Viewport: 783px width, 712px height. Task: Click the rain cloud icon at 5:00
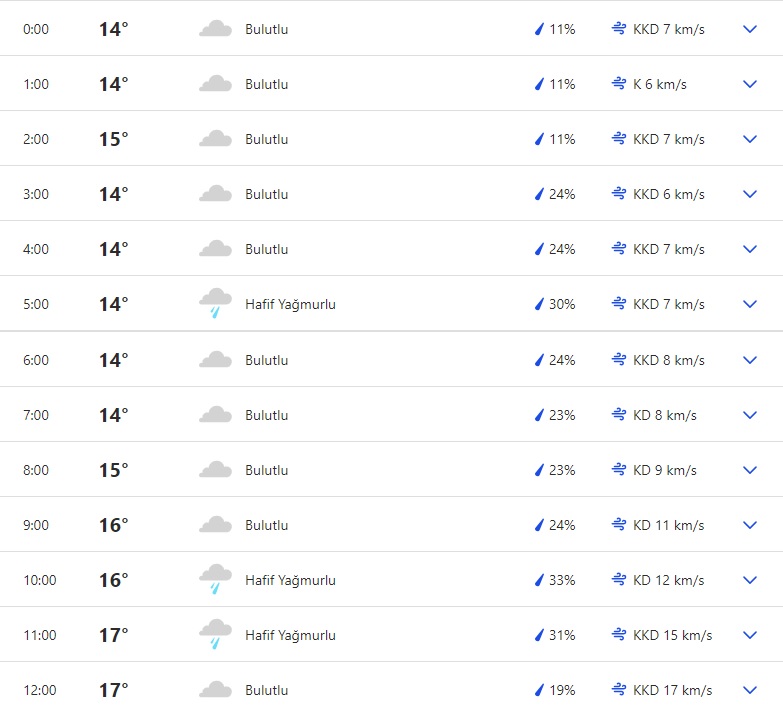215,303
